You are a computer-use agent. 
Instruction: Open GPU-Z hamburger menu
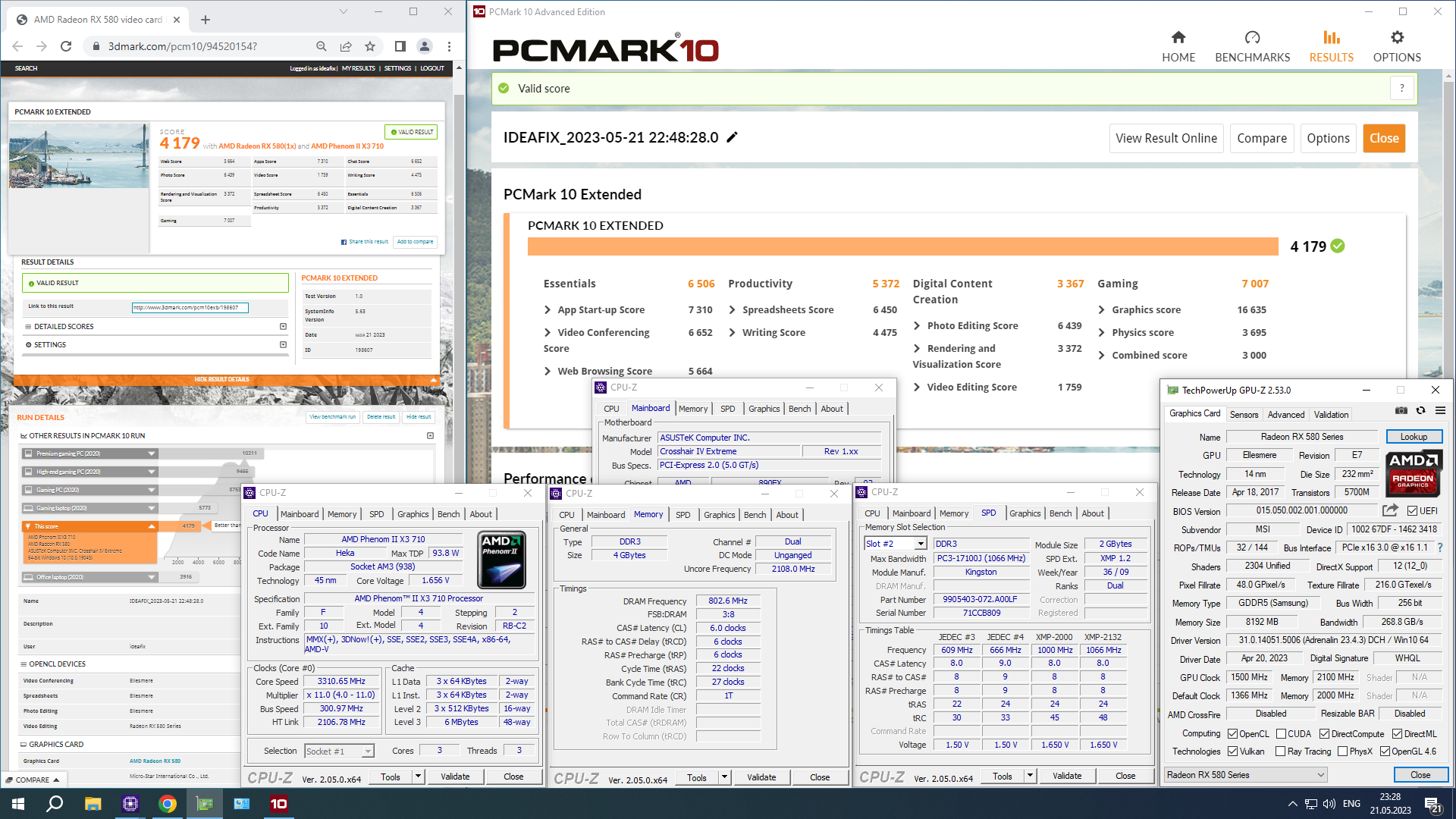[1440, 410]
